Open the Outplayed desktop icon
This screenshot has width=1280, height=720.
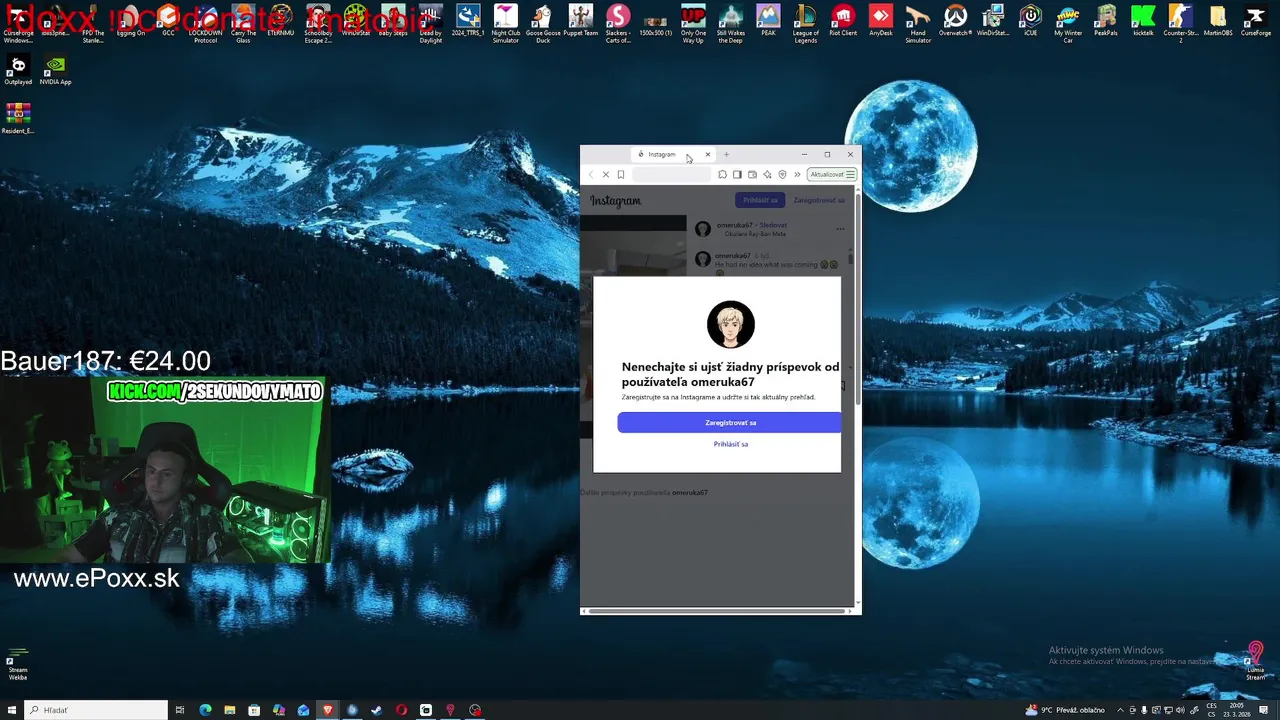pyautogui.click(x=18, y=70)
